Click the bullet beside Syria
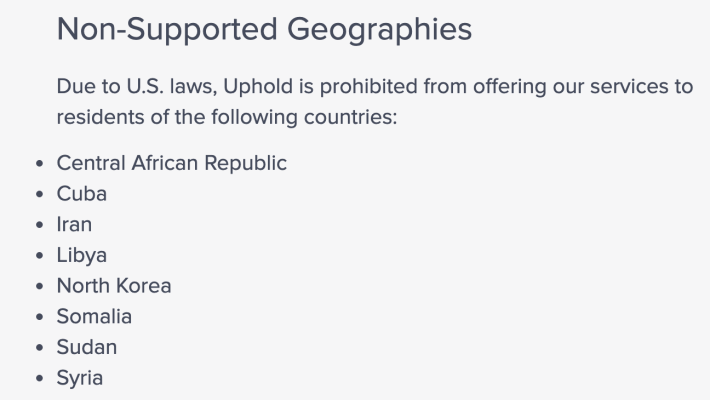This screenshot has height=400, width=710. (x=40, y=378)
